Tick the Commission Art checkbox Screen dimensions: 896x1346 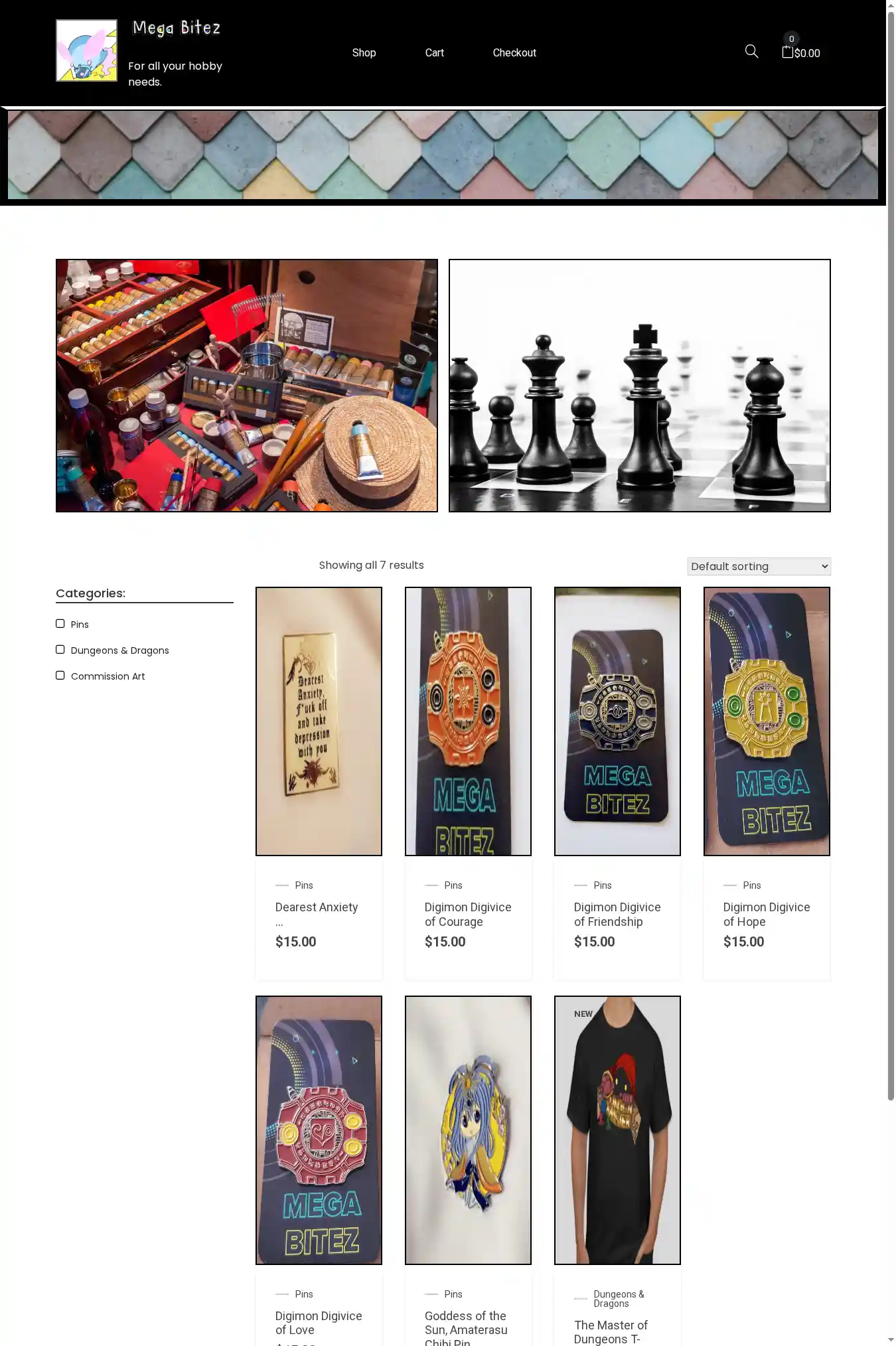[x=60, y=676]
